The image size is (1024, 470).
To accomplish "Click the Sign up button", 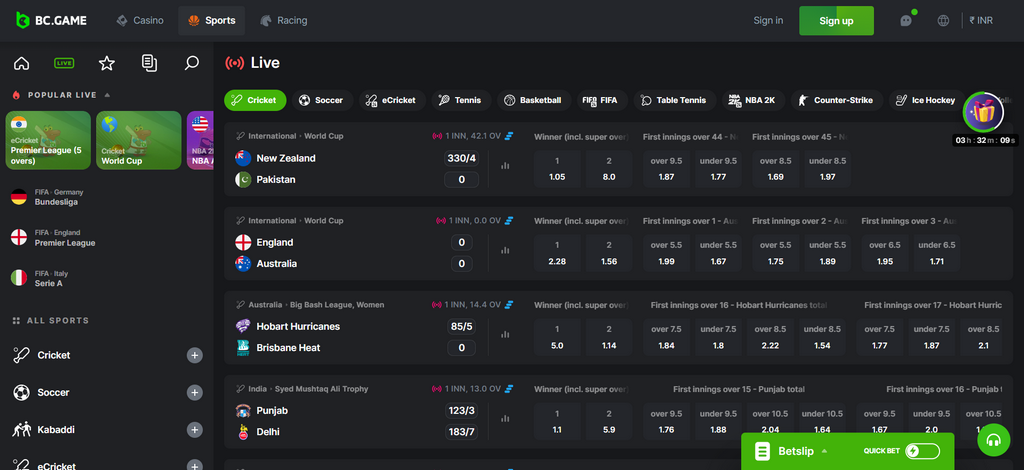I will coord(836,20).
